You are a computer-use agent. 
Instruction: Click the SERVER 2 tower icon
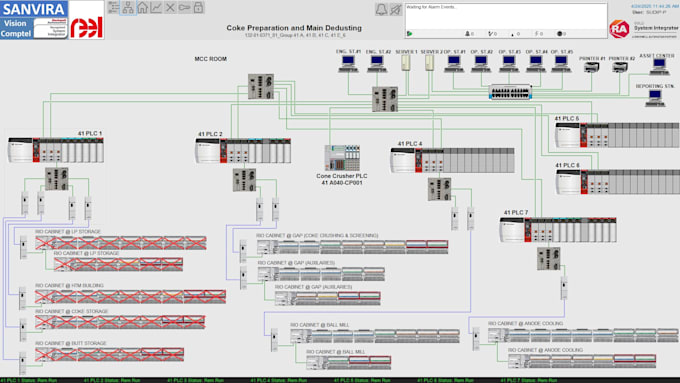pos(429,63)
